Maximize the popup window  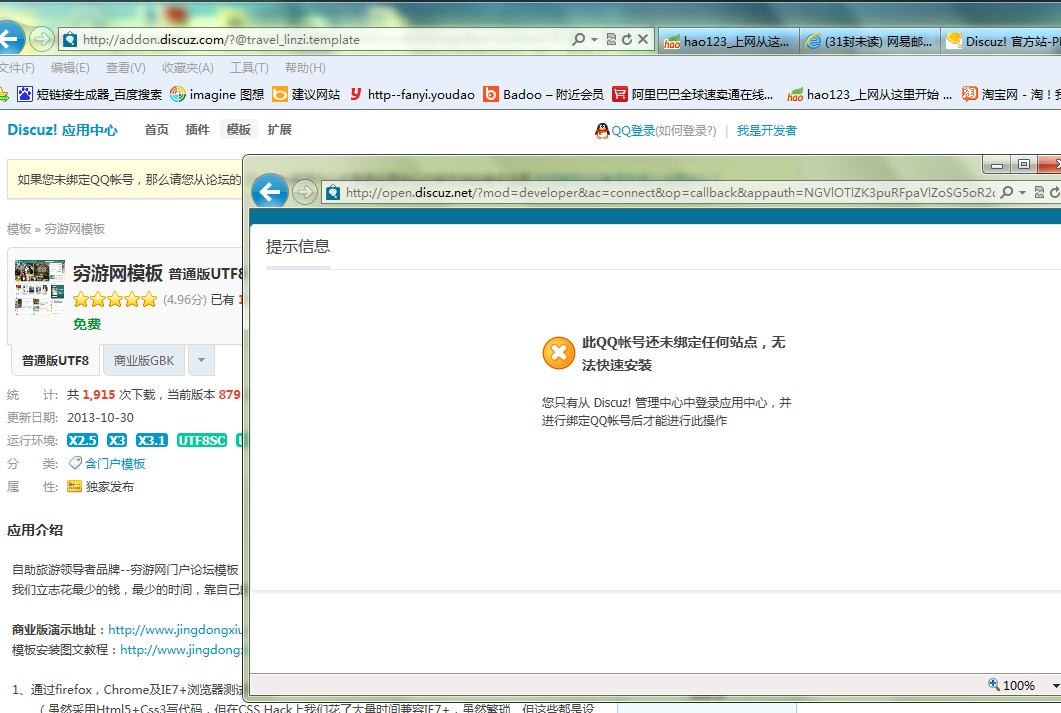[x=1024, y=164]
